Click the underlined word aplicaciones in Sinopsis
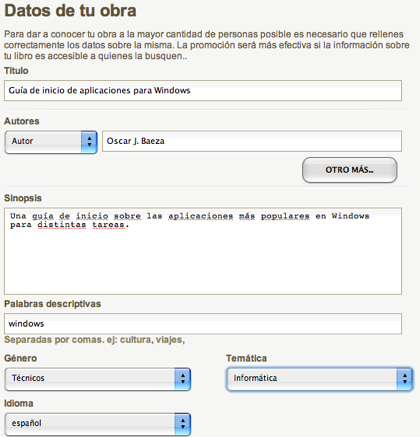This screenshot has height=437, width=420. tap(200, 216)
